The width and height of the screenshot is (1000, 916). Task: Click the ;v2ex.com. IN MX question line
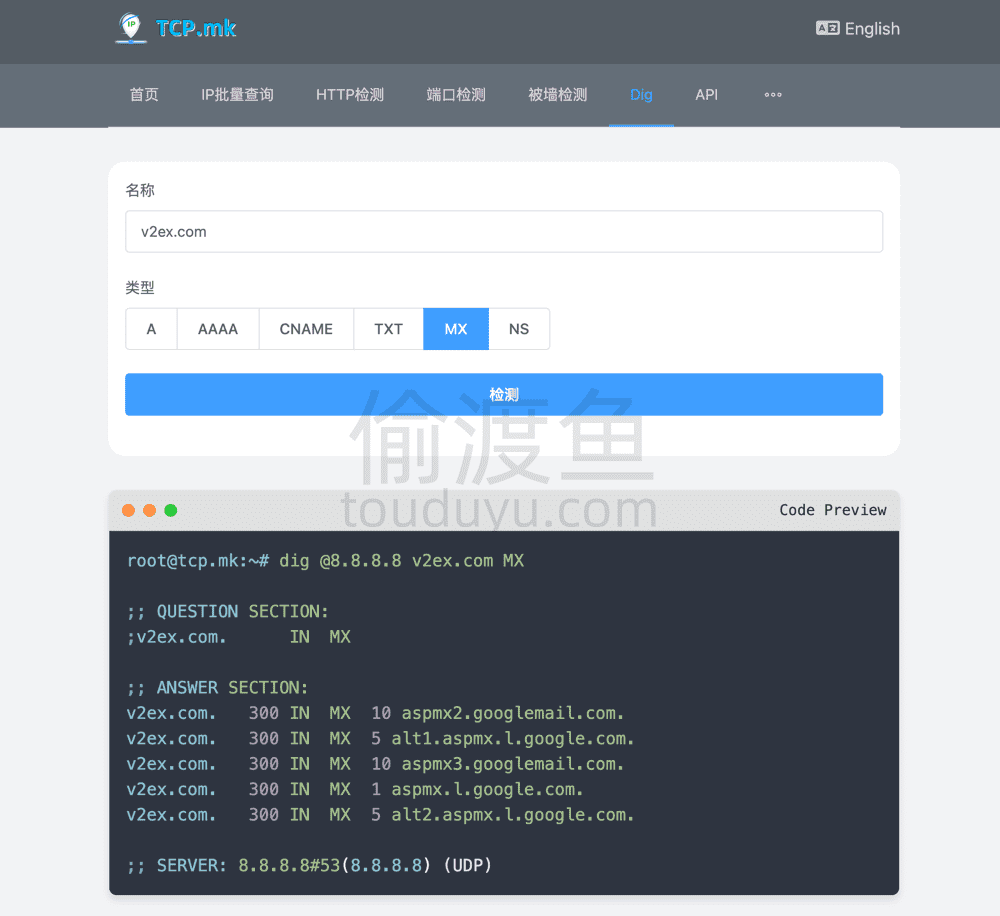coord(239,637)
